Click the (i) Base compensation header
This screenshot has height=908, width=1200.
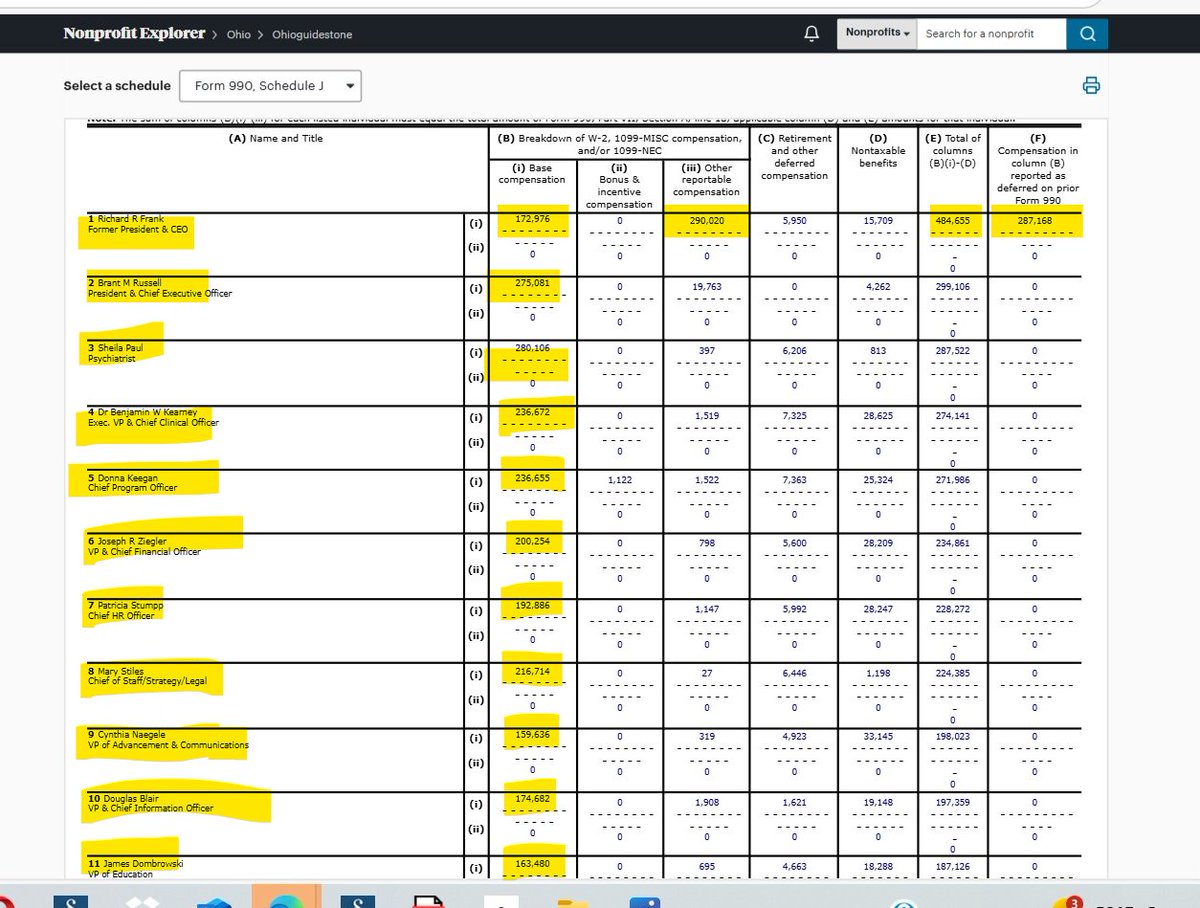click(532, 173)
